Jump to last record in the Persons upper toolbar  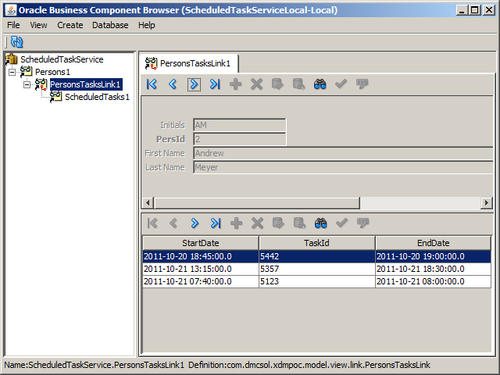[x=215, y=84]
